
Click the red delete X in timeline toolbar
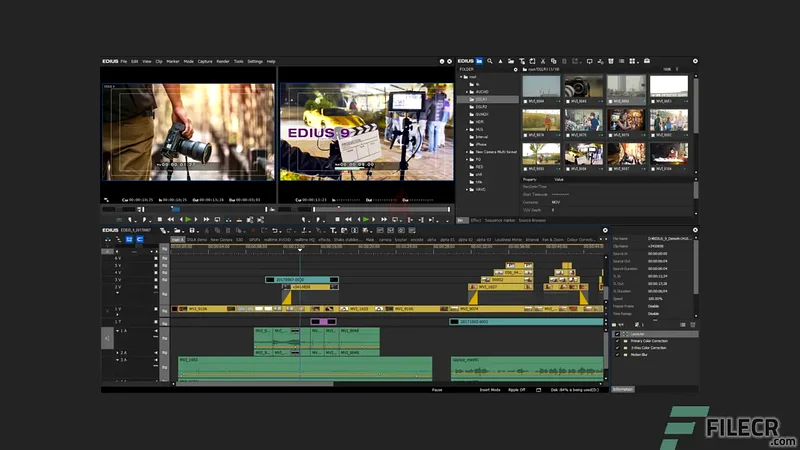click(x=253, y=231)
